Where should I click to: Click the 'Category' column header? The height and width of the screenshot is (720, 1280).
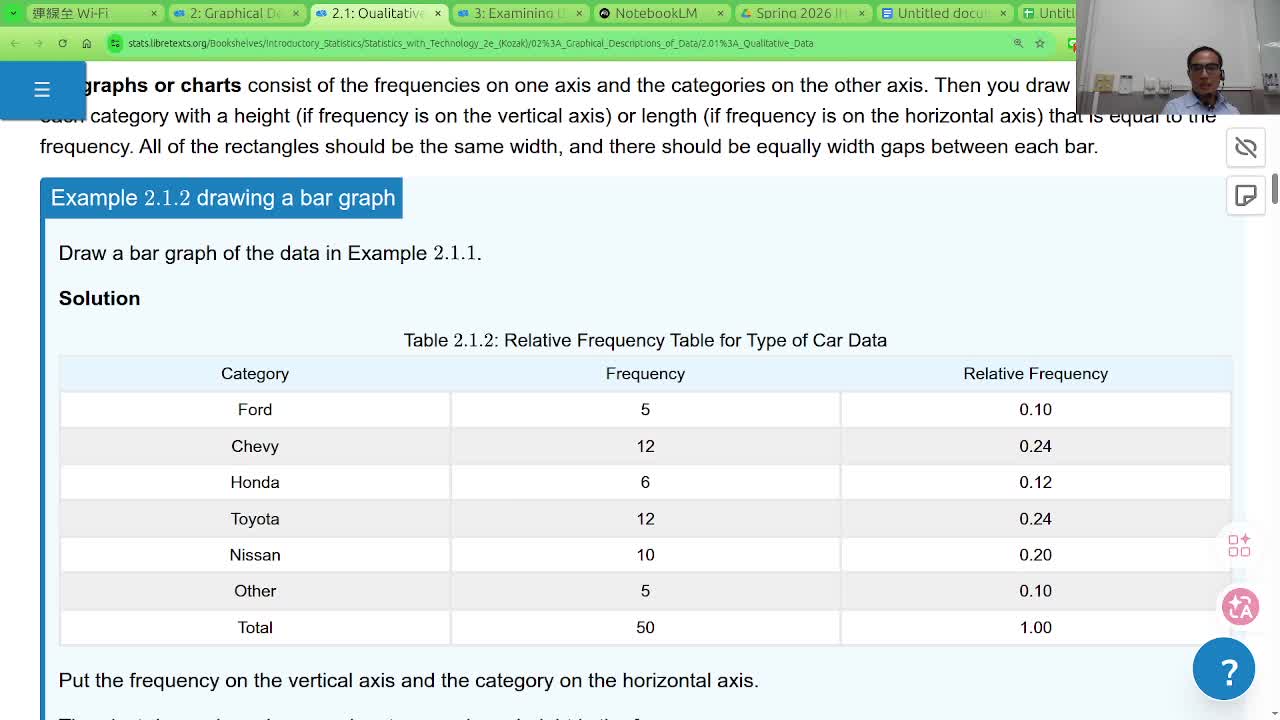point(255,373)
